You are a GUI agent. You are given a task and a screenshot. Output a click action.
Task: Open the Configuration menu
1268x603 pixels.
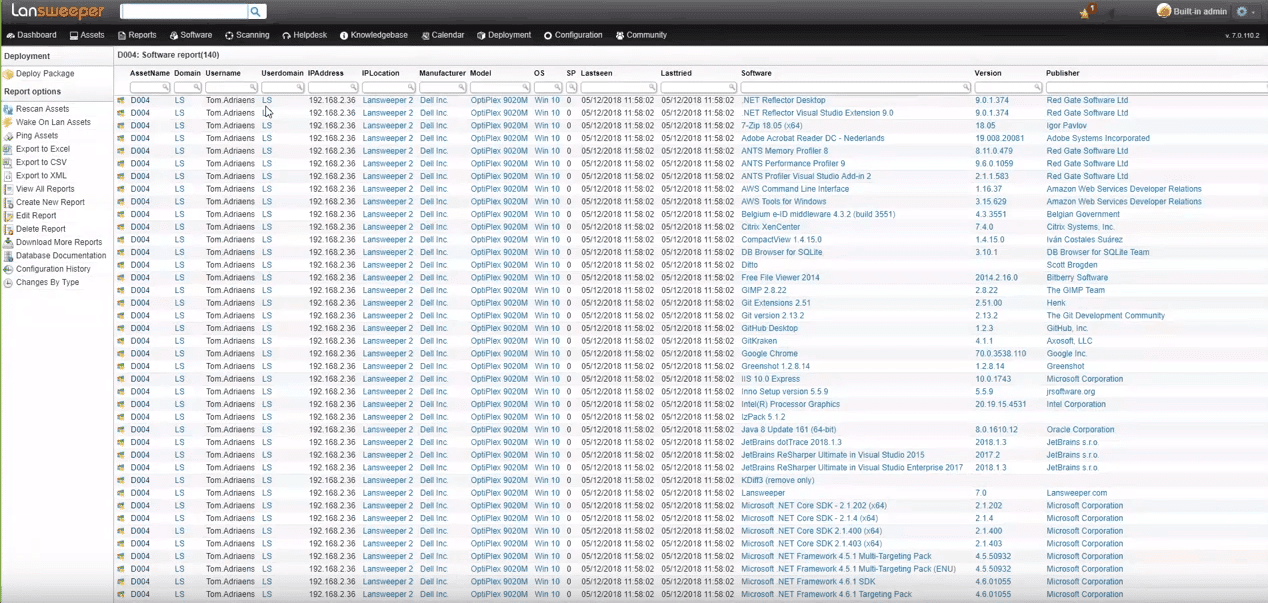pyautogui.click(x=573, y=35)
